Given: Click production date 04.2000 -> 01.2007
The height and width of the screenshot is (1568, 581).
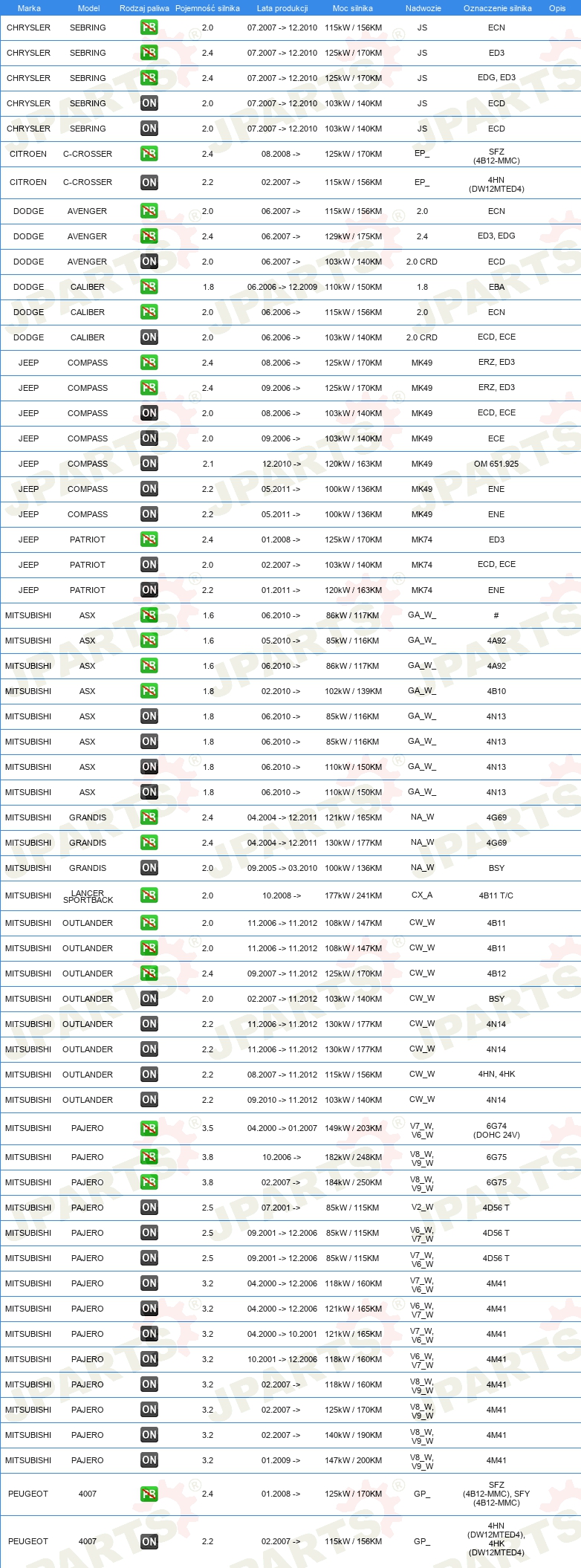Looking at the screenshot, I should [282, 1128].
